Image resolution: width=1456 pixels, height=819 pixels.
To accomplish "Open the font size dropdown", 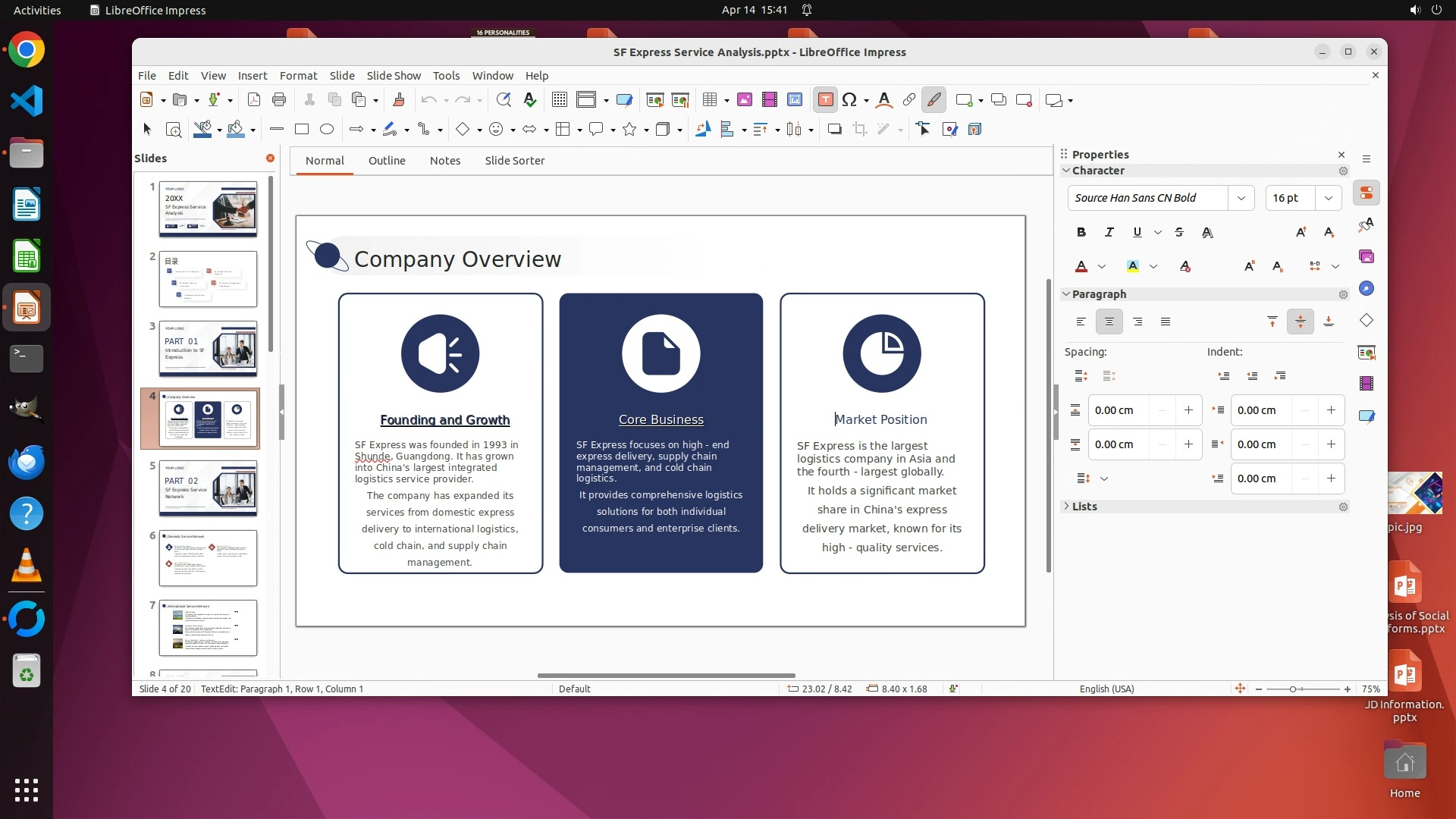I will (x=1329, y=198).
